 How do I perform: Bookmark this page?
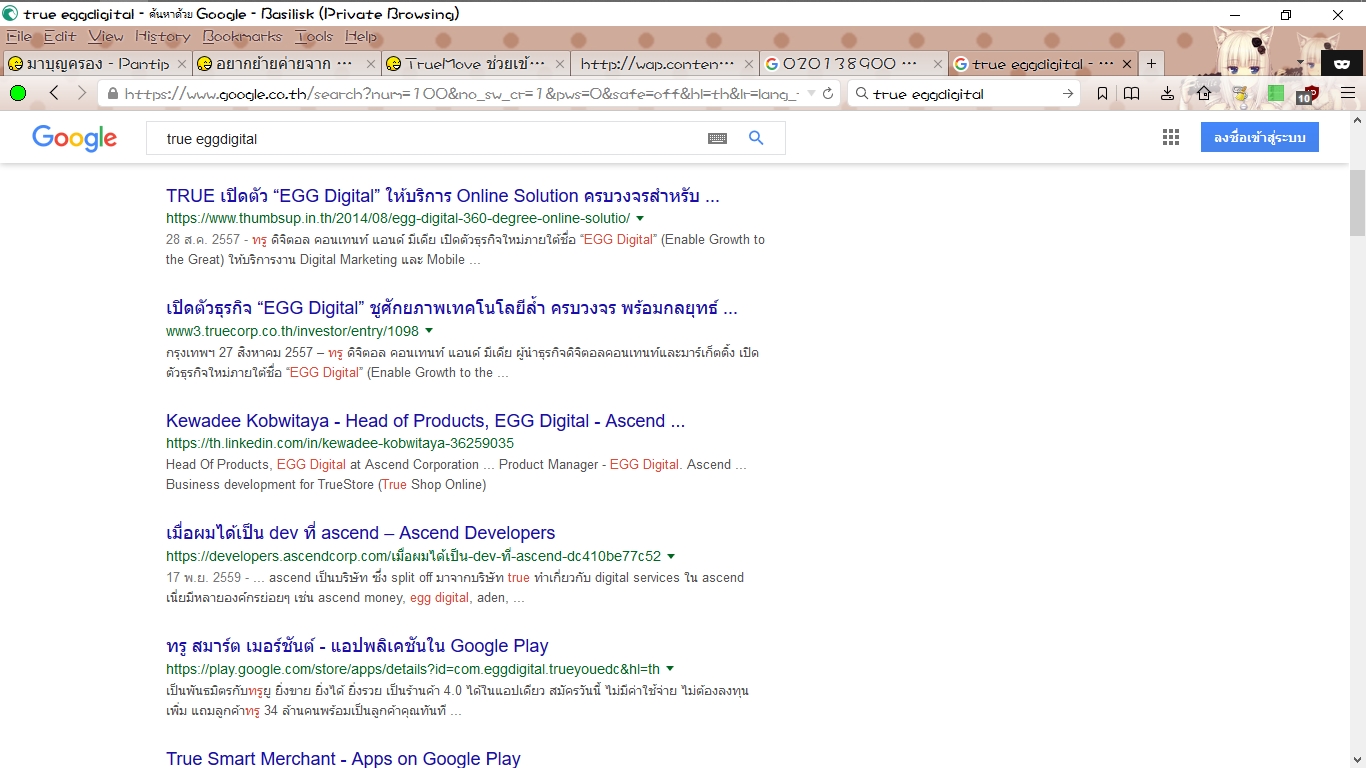[1101, 94]
